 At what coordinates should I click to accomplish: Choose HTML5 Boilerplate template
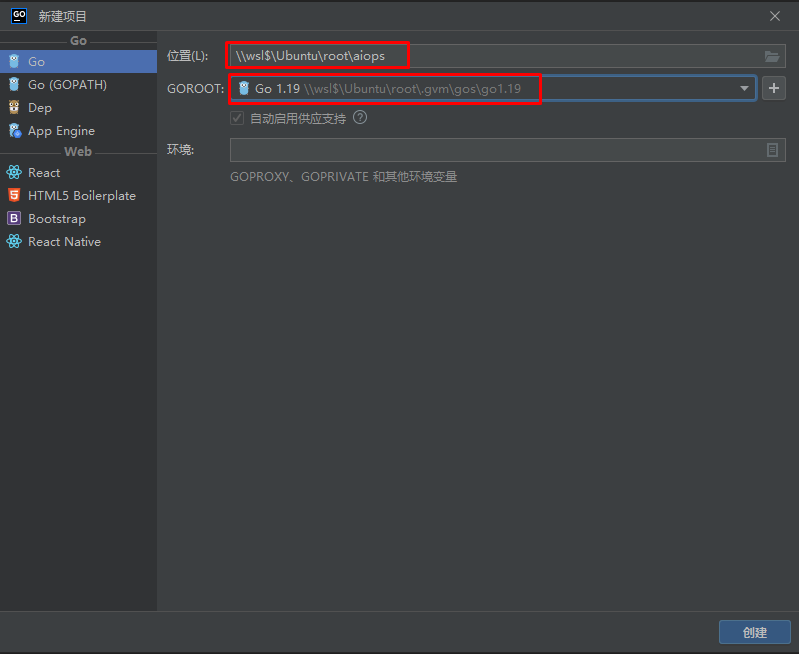click(78, 196)
